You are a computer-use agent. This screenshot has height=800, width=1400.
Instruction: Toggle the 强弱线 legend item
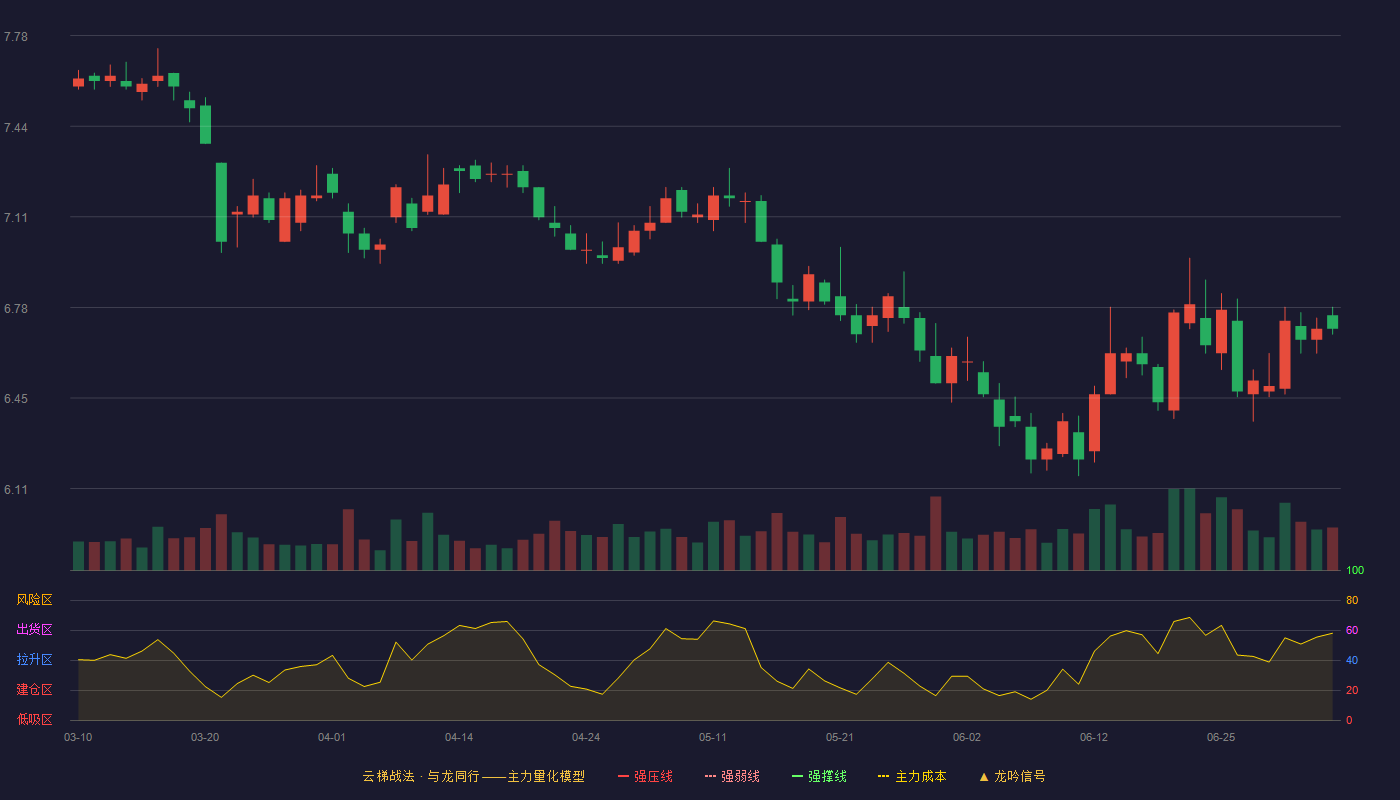tap(732, 776)
